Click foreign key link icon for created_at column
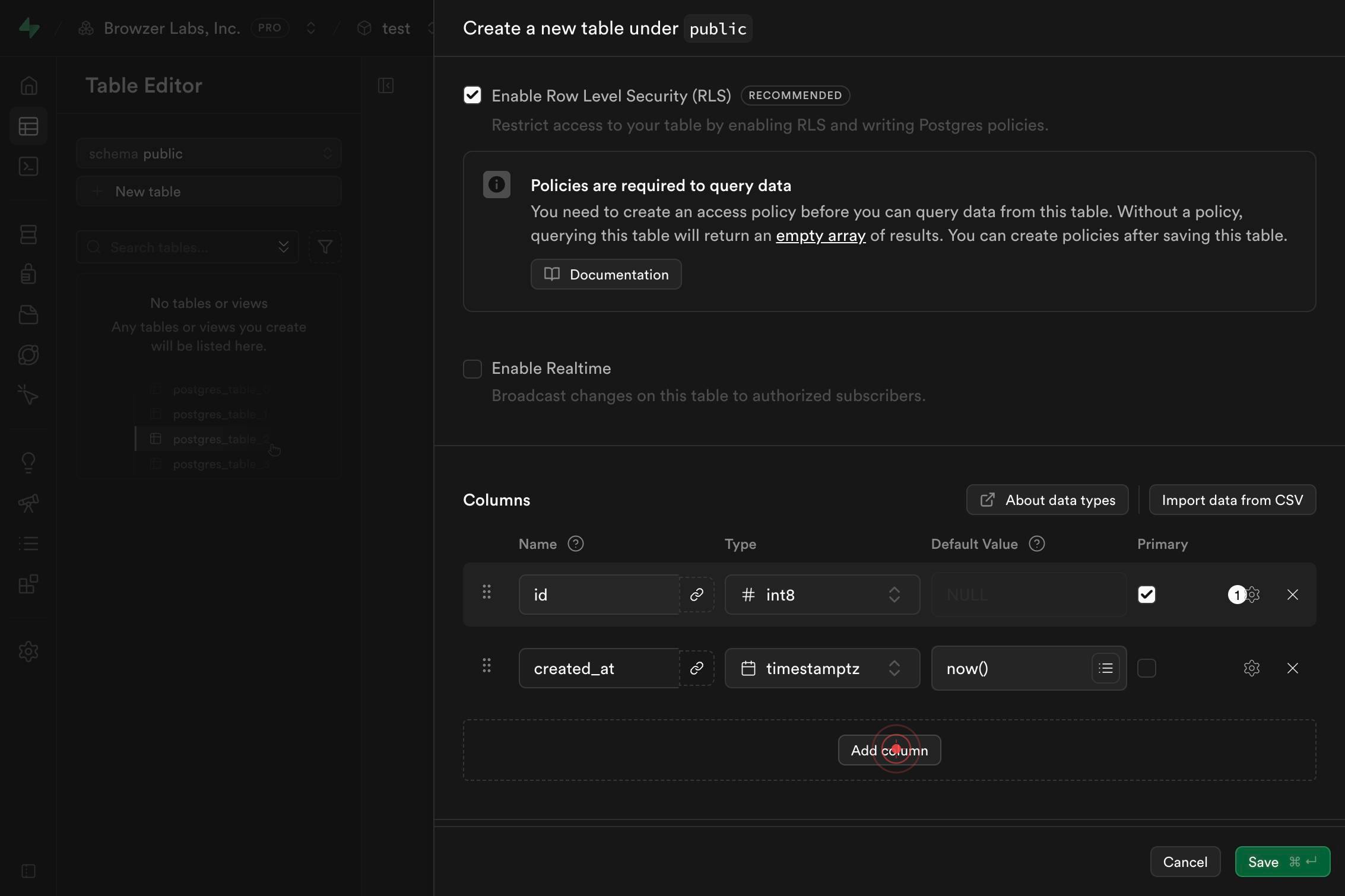The image size is (1345, 896). (x=696, y=668)
